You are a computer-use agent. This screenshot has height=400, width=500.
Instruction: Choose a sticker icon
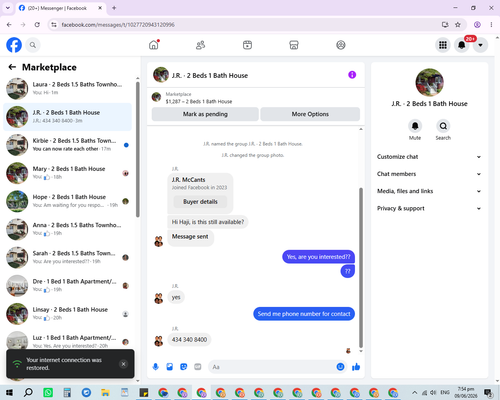pyautogui.click(x=184, y=367)
